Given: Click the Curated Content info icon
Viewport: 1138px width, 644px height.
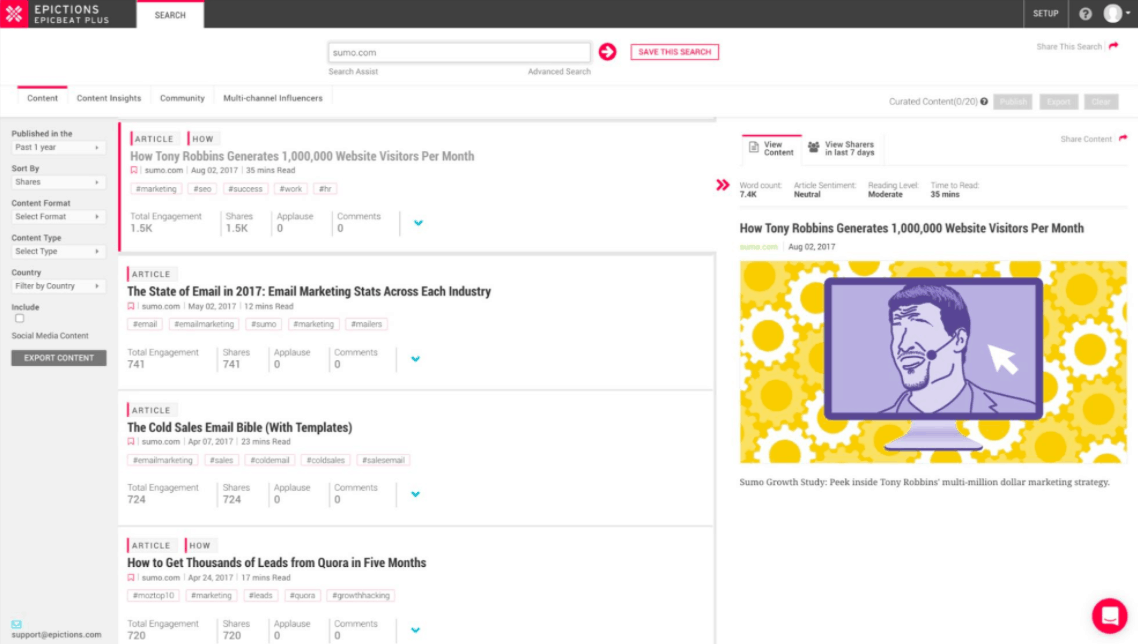Looking at the screenshot, I should pyautogui.click(x=984, y=102).
